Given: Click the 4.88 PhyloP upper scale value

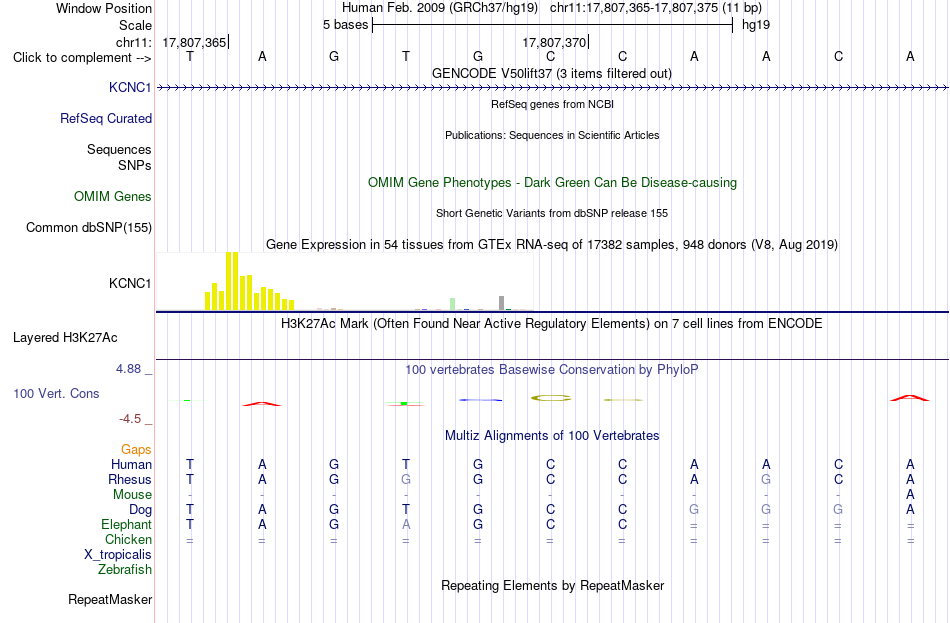Looking at the screenshot, I should (128, 369).
